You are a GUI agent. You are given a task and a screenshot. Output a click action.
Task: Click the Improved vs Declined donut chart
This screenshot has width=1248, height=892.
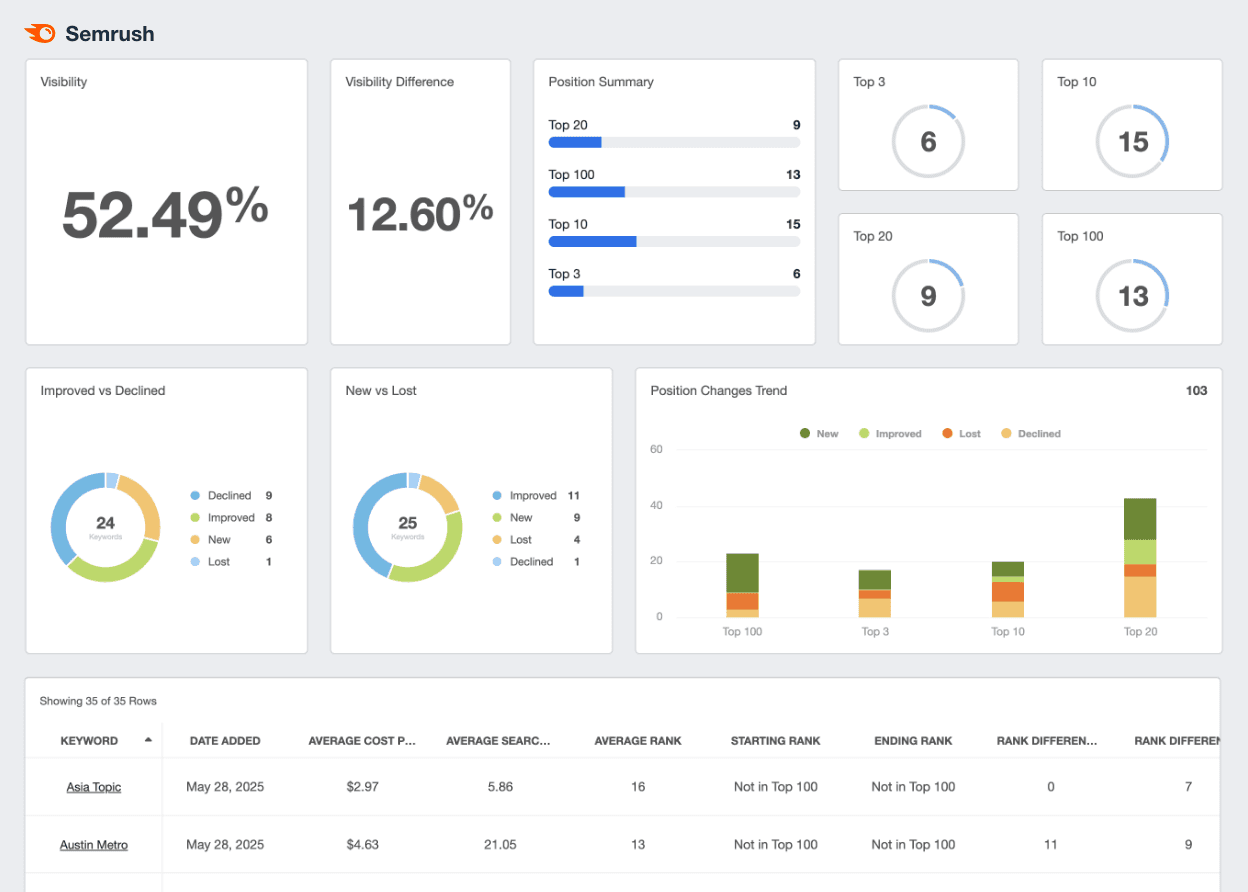(x=105, y=527)
